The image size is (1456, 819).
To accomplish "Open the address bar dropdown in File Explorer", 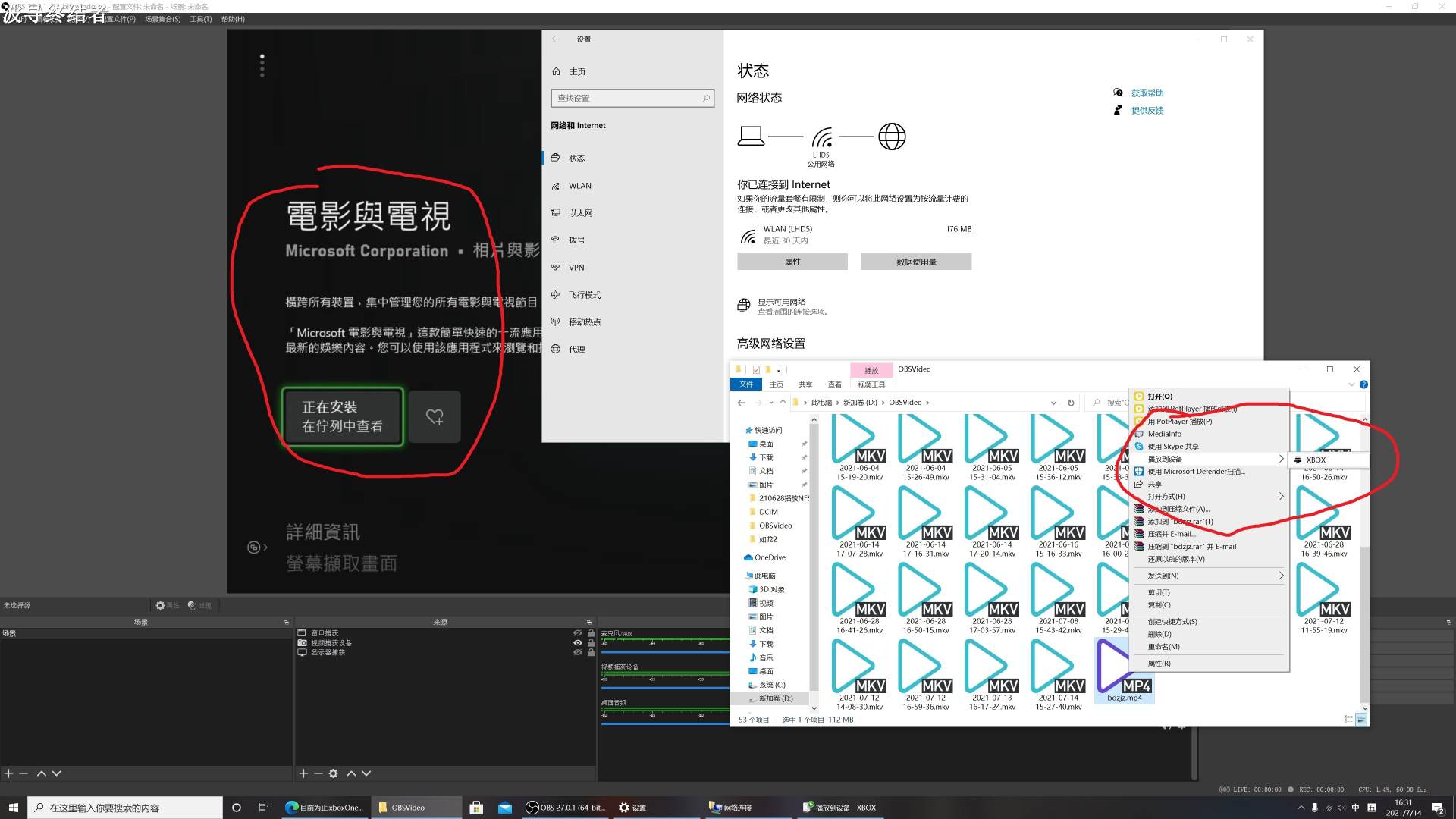I will click(x=1053, y=403).
